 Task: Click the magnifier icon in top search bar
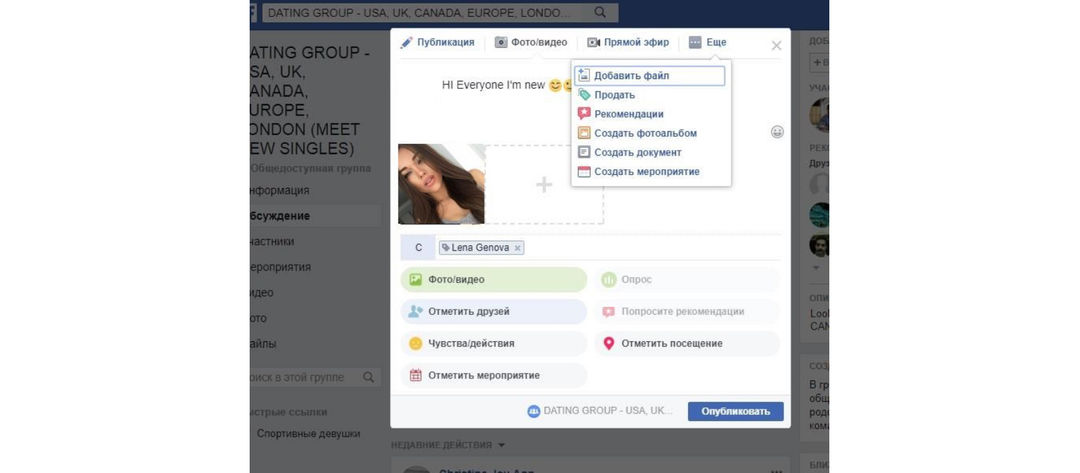(x=600, y=12)
